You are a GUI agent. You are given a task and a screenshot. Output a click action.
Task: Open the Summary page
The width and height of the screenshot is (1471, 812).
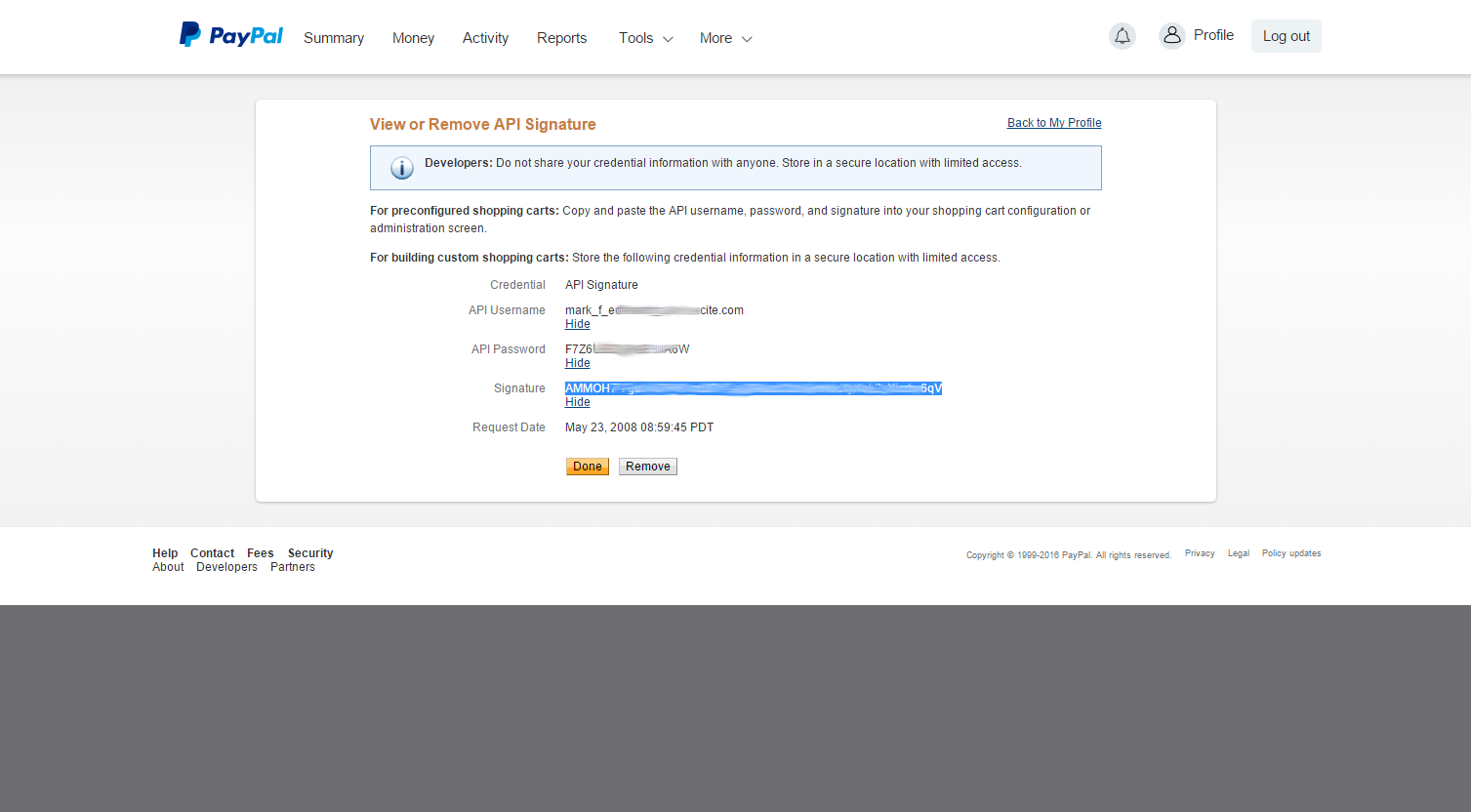tap(334, 38)
